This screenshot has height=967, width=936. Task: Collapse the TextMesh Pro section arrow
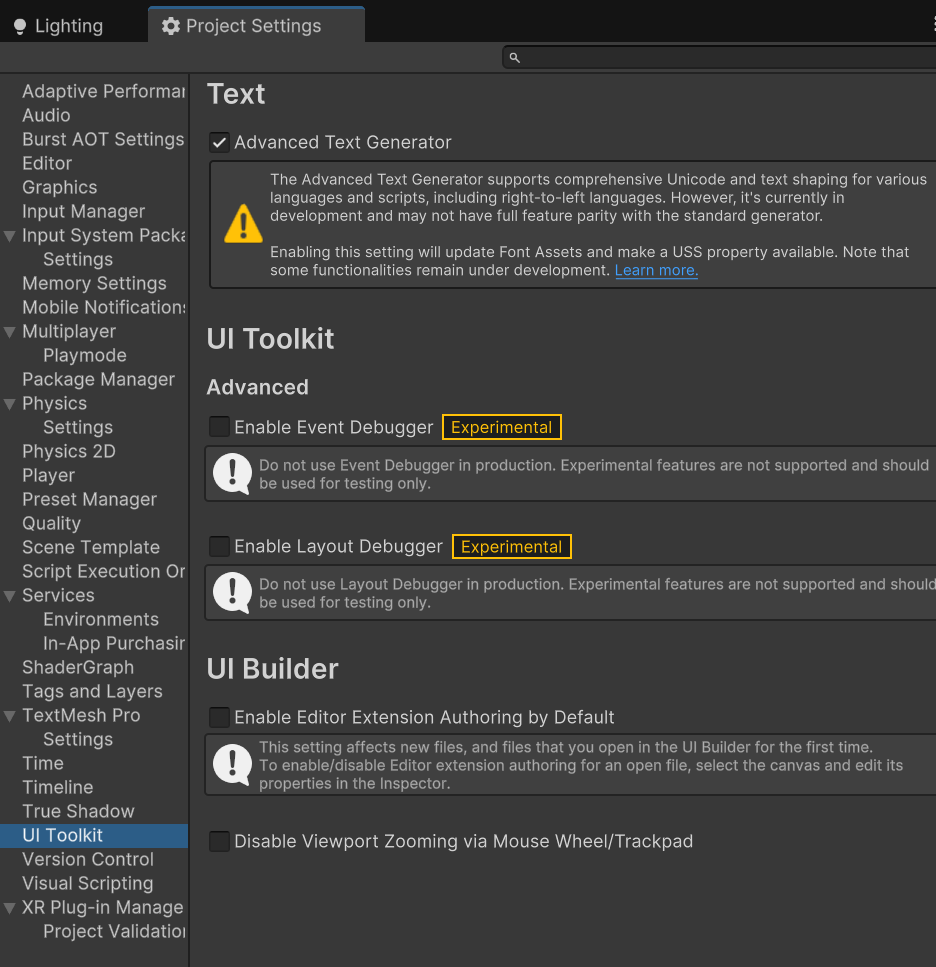point(10,716)
